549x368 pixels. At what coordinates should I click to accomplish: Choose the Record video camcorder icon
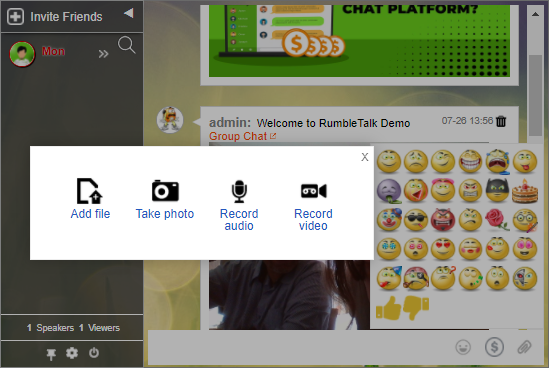coord(313,191)
